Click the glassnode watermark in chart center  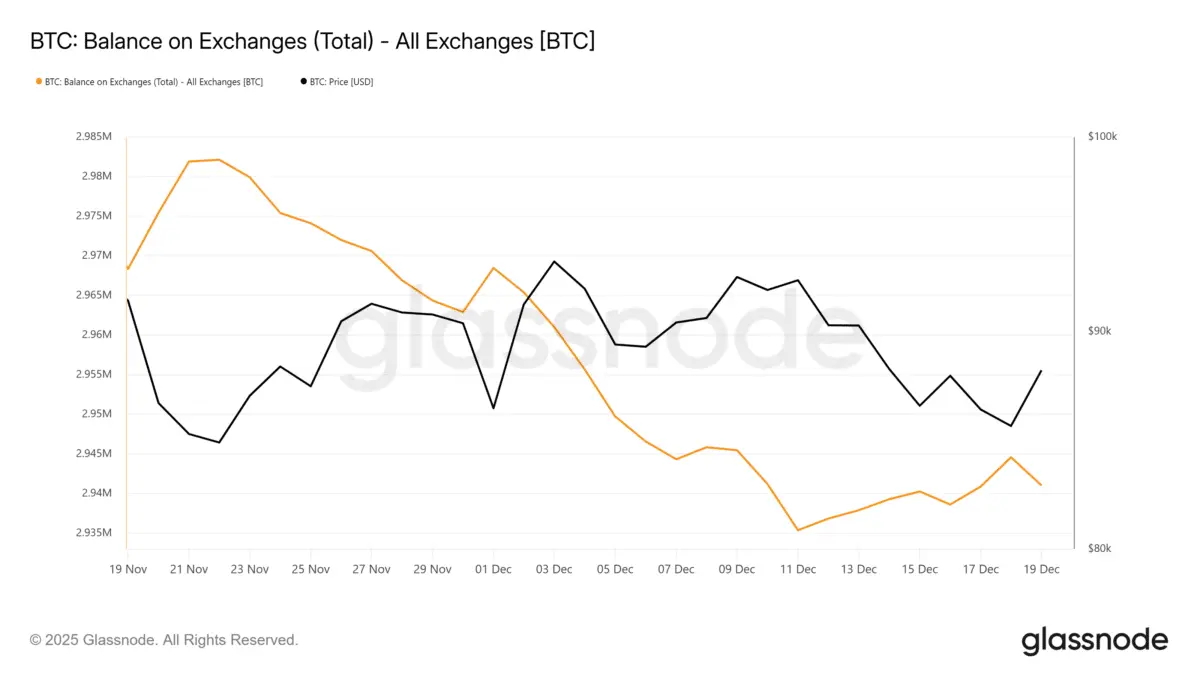tap(600, 345)
